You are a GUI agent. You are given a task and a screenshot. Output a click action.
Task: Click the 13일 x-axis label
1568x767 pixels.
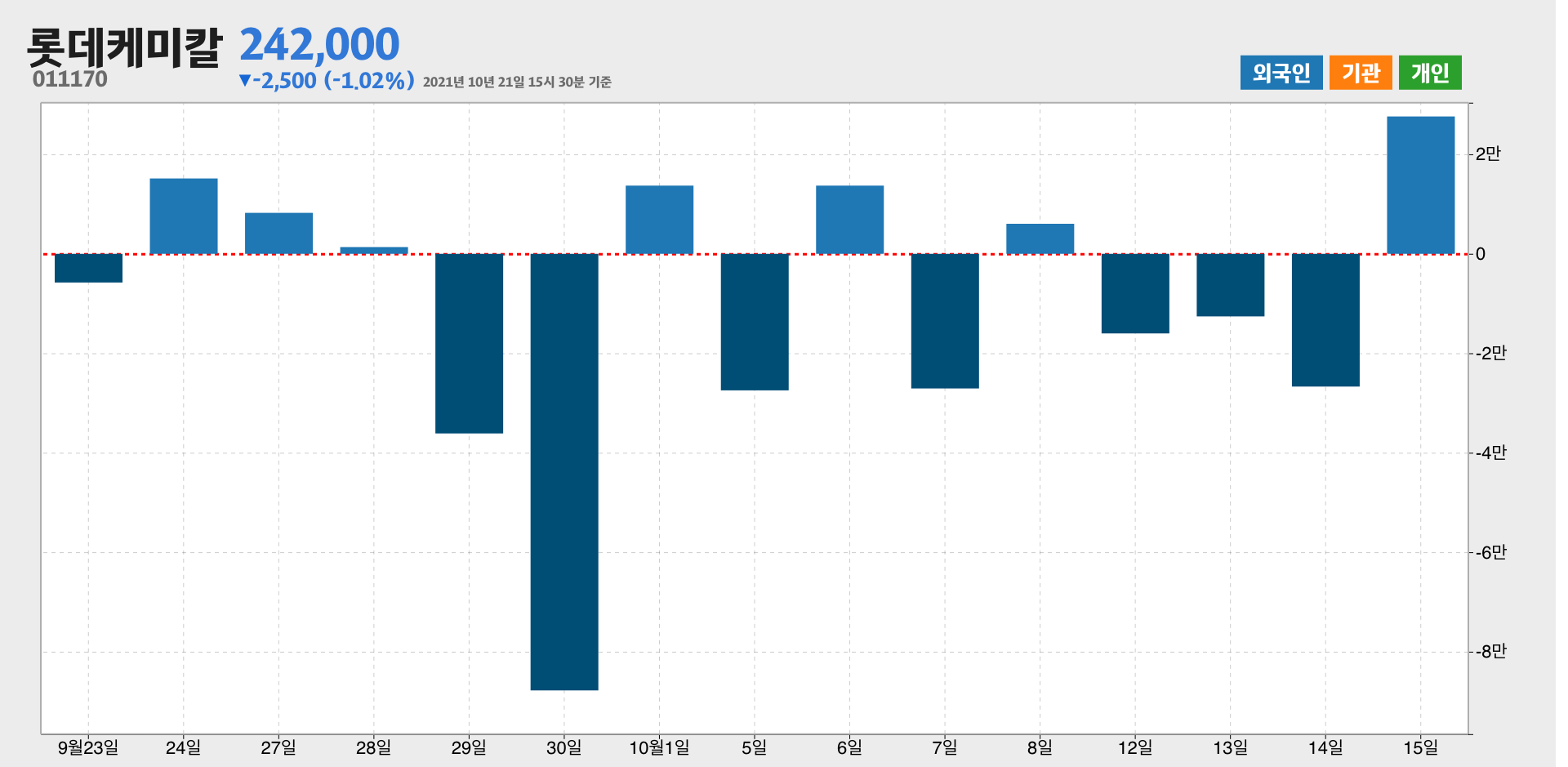click(1230, 747)
